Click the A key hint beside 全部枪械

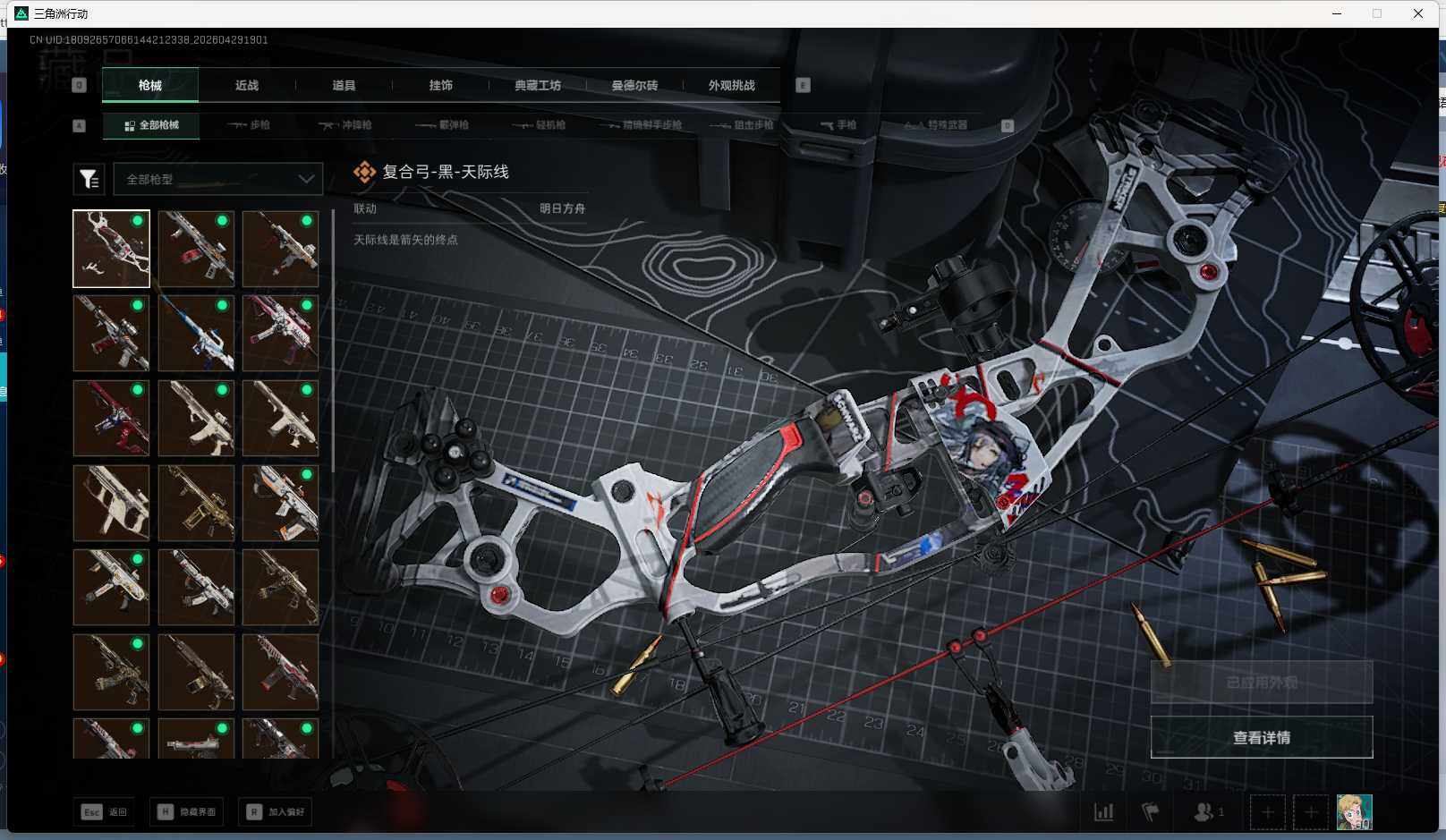point(79,126)
